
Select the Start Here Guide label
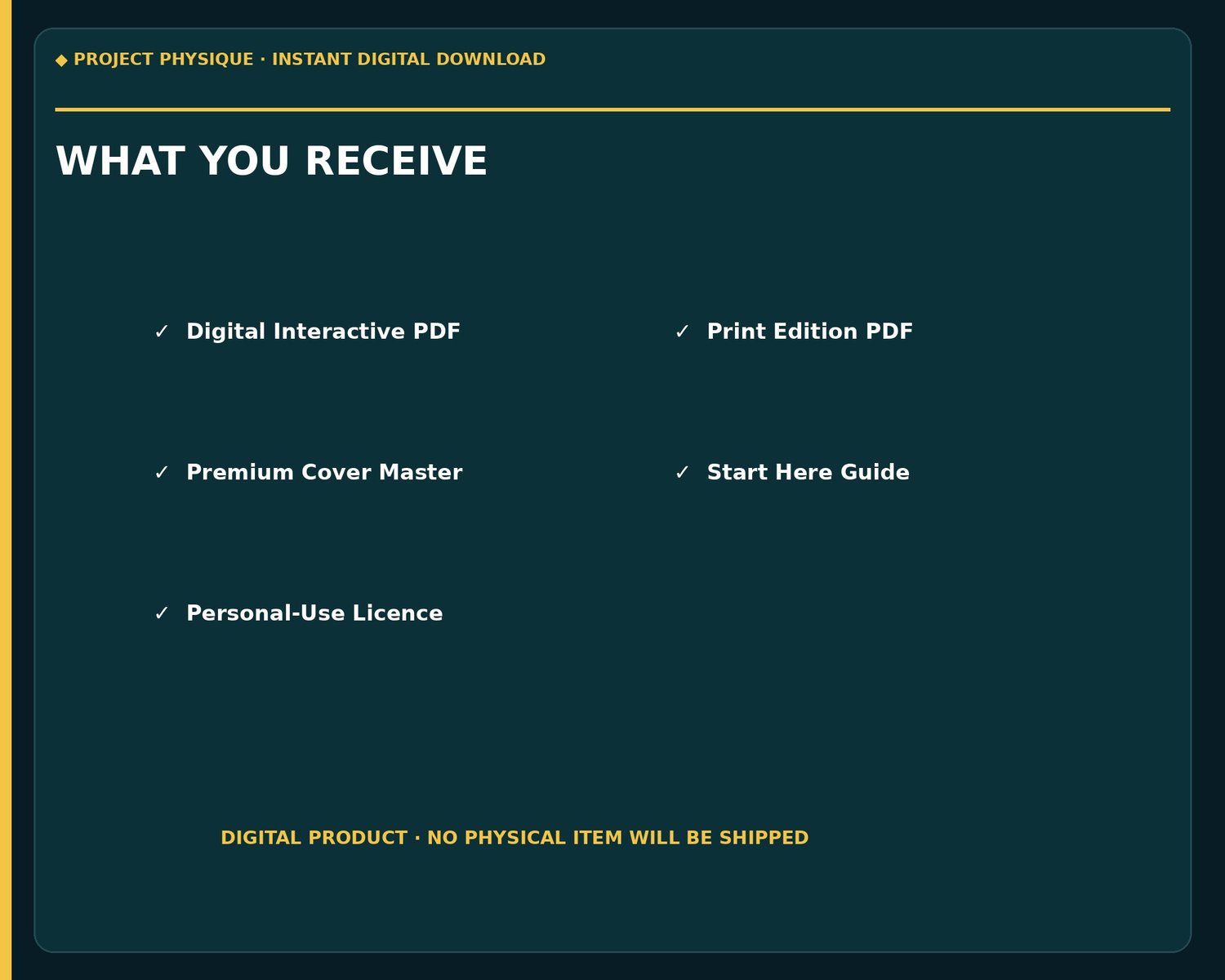[808, 472]
